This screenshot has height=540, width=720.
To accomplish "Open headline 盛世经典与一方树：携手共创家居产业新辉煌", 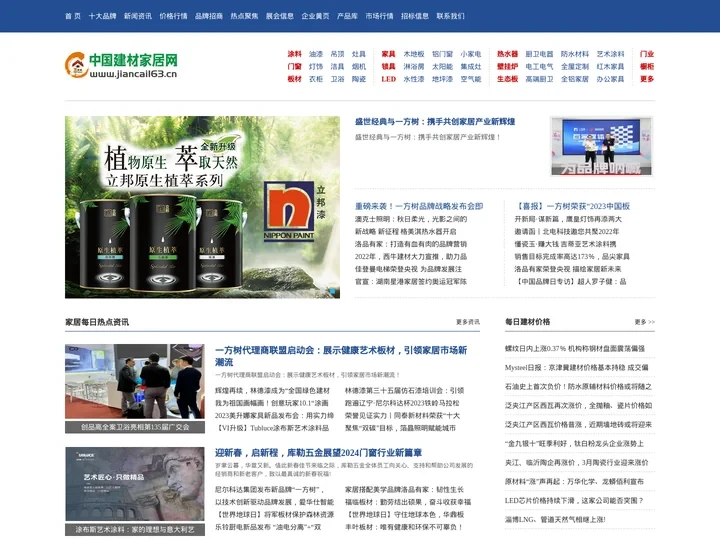I will point(435,122).
